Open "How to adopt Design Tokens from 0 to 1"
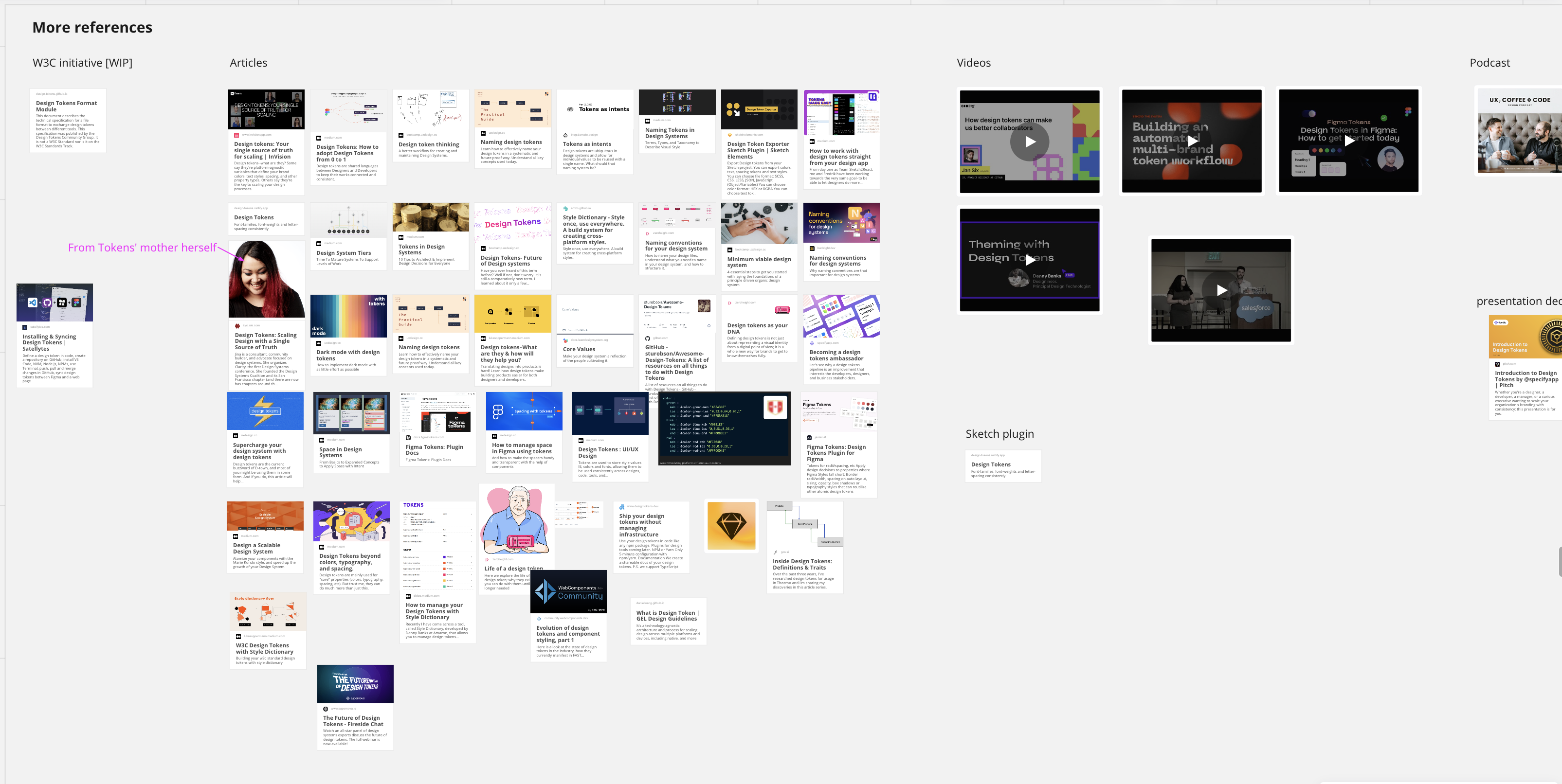 click(348, 138)
